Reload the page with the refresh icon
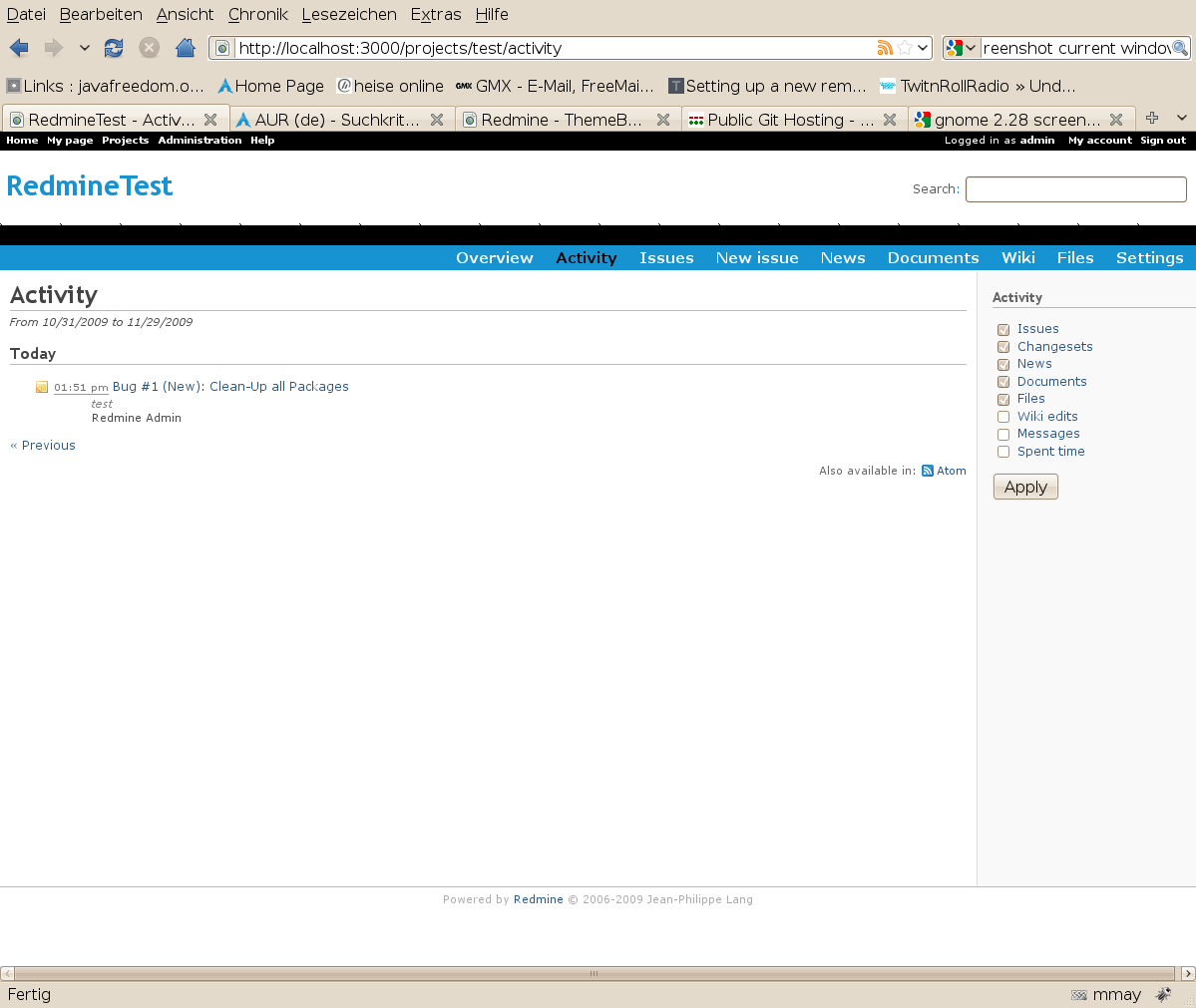 tap(114, 48)
